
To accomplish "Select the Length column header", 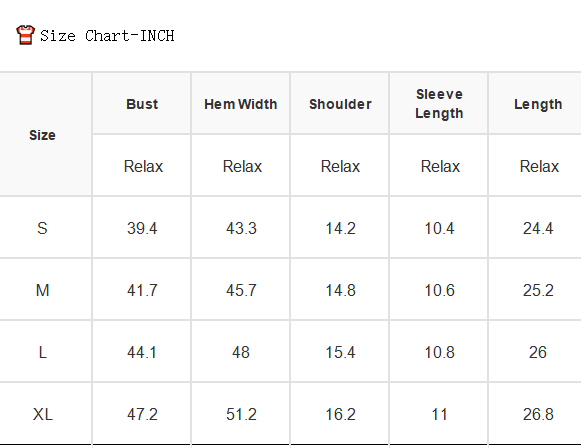I will pyautogui.click(x=538, y=104).
